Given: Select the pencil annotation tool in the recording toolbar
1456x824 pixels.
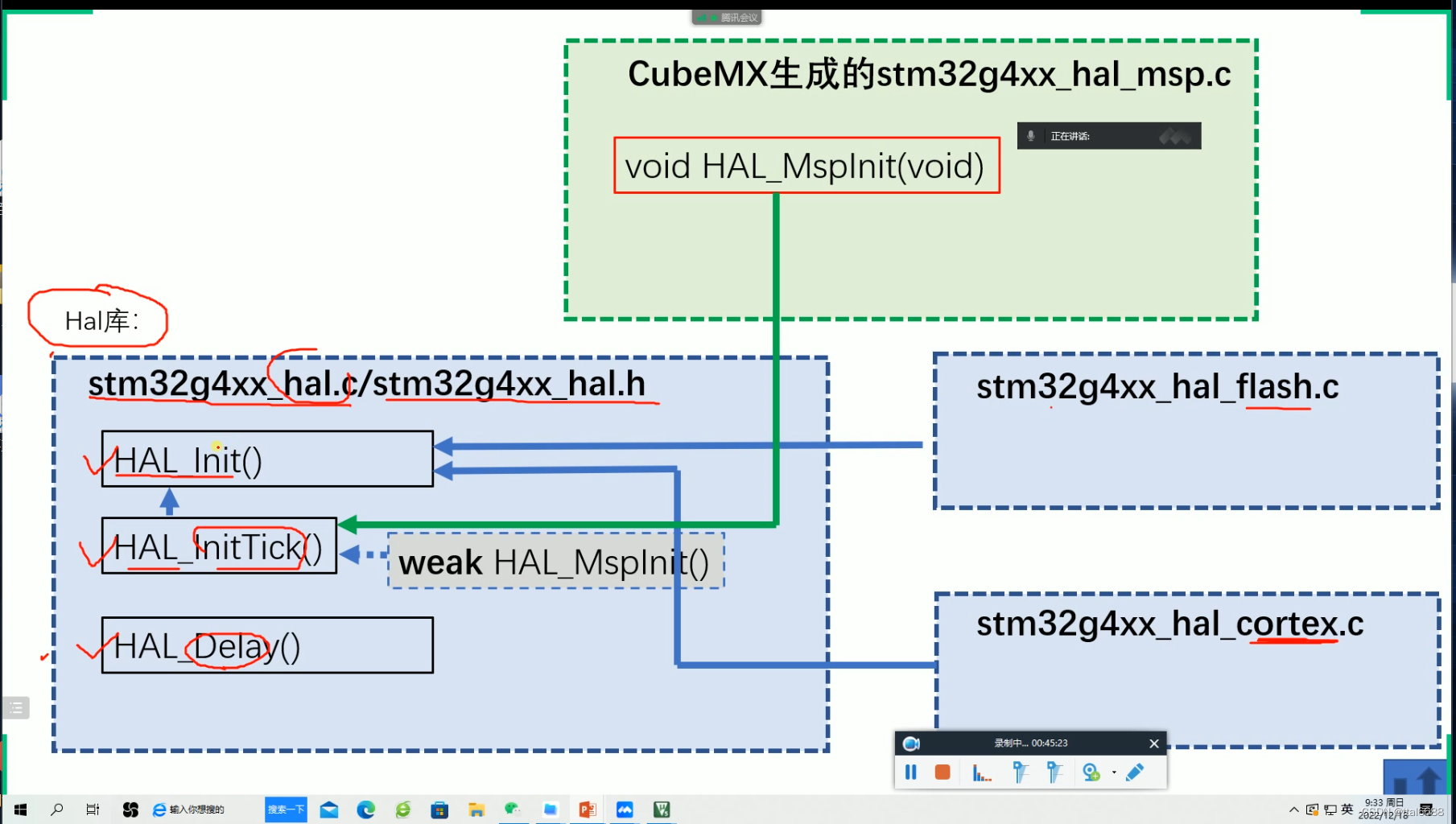Looking at the screenshot, I should pyautogui.click(x=1136, y=772).
